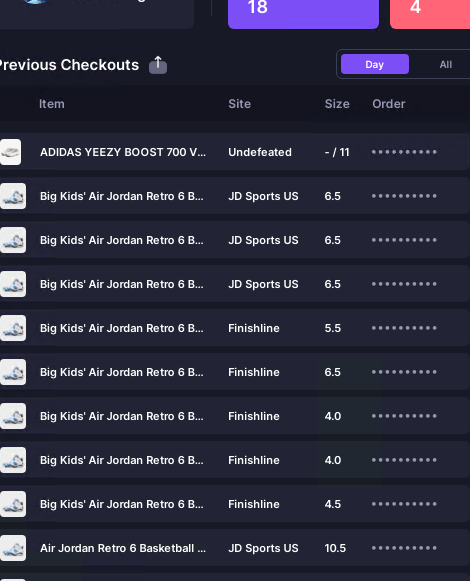The width and height of the screenshot is (470, 581).
Task: Open the Yeezy Boost 700 shoe thumbnail
Action: point(10,152)
